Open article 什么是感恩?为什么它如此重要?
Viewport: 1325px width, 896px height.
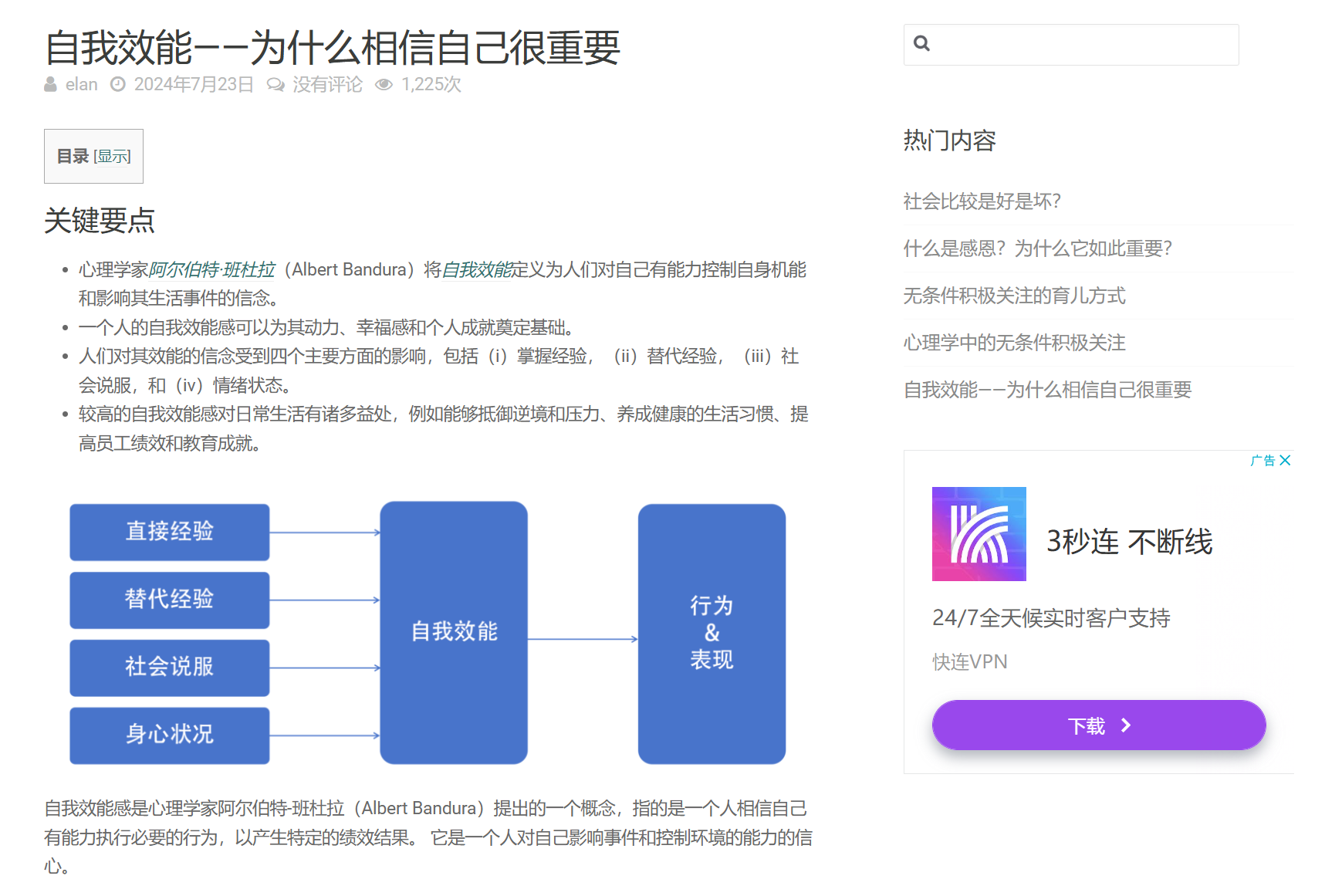pyautogui.click(x=1037, y=249)
